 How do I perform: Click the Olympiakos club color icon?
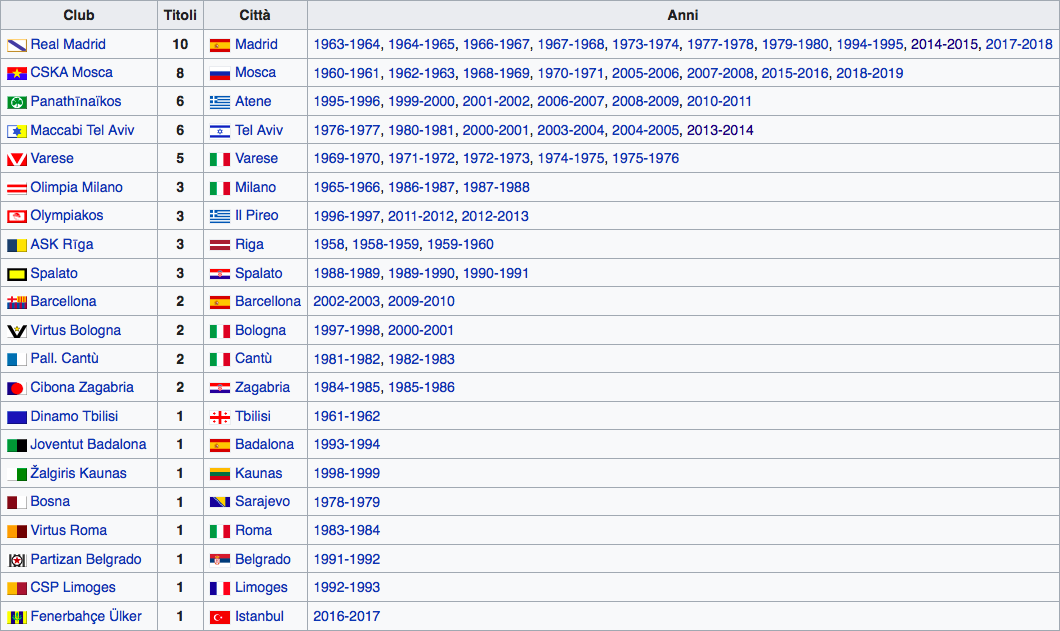pos(17,216)
